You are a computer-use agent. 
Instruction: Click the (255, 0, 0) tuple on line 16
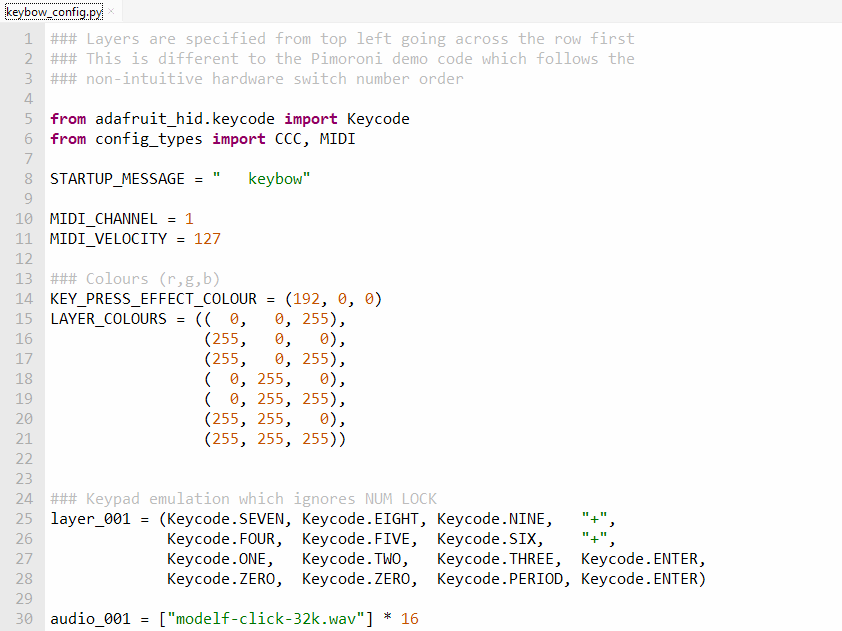(x=271, y=339)
